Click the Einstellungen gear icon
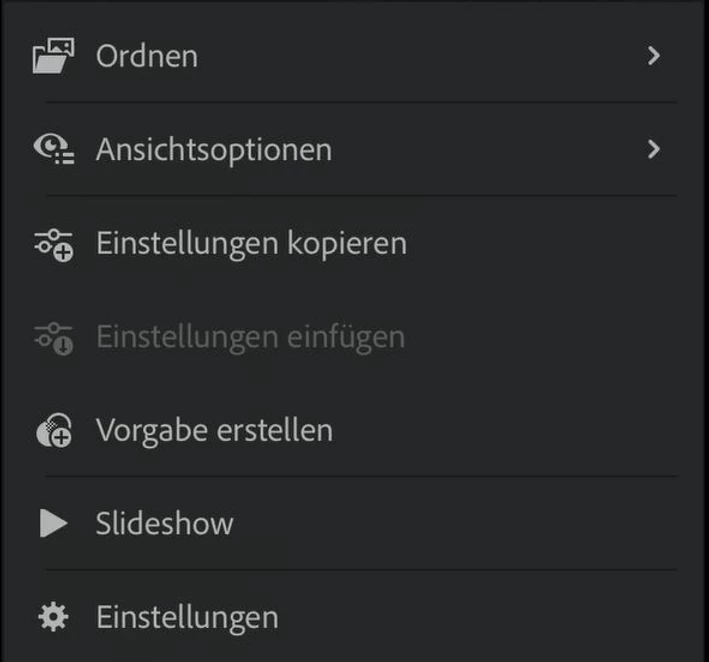 53,617
